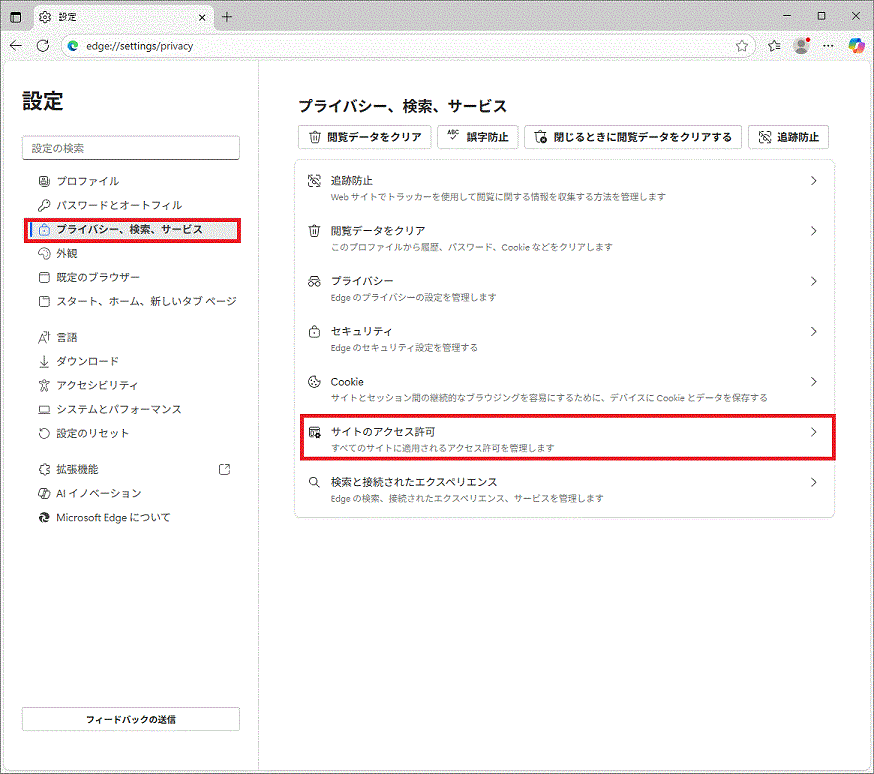Expand the サイトのアクセス許可 row
The image size is (874, 774).
[x=565, y=439]
